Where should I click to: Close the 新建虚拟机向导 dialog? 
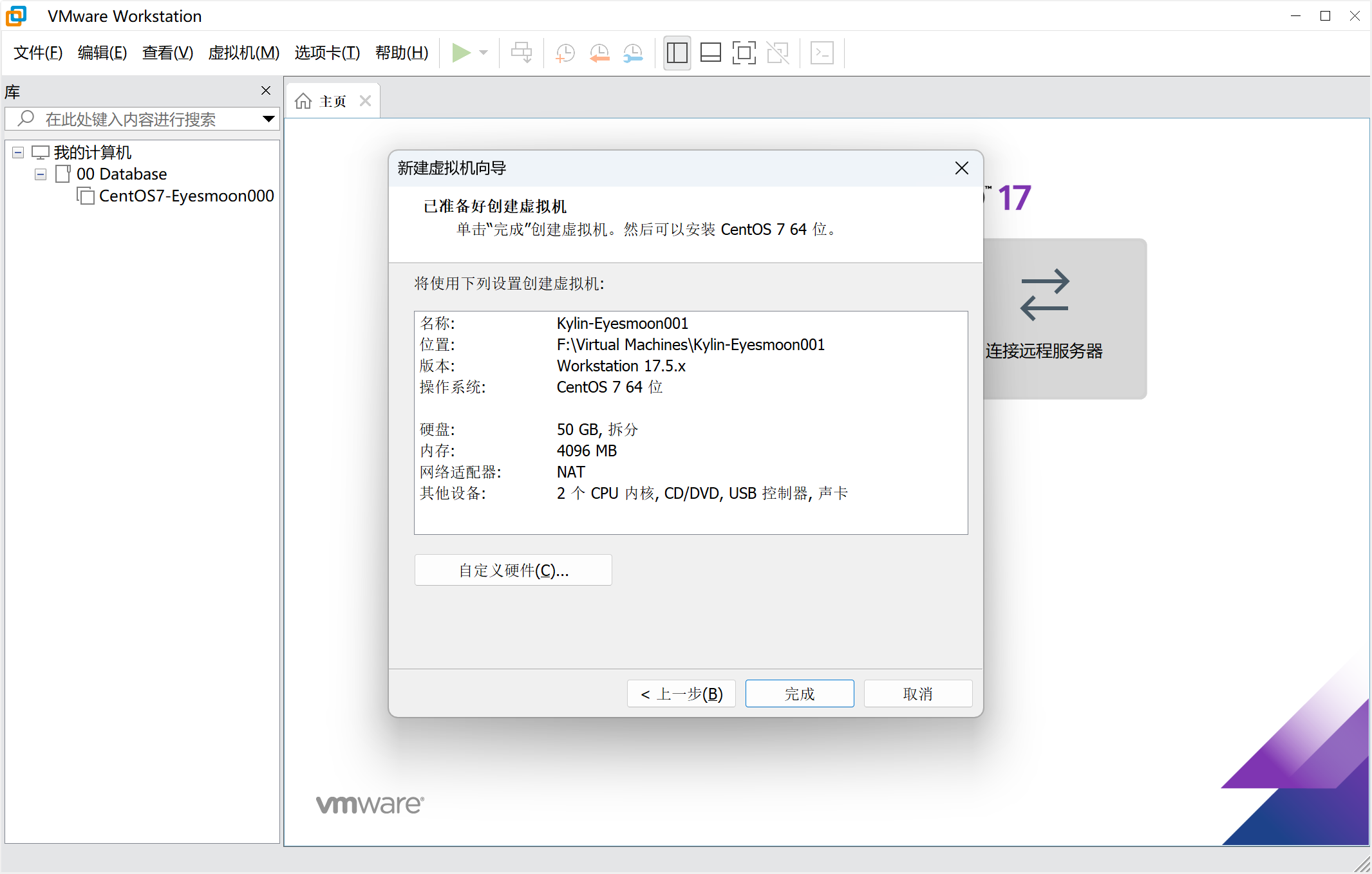coord(962,168)
